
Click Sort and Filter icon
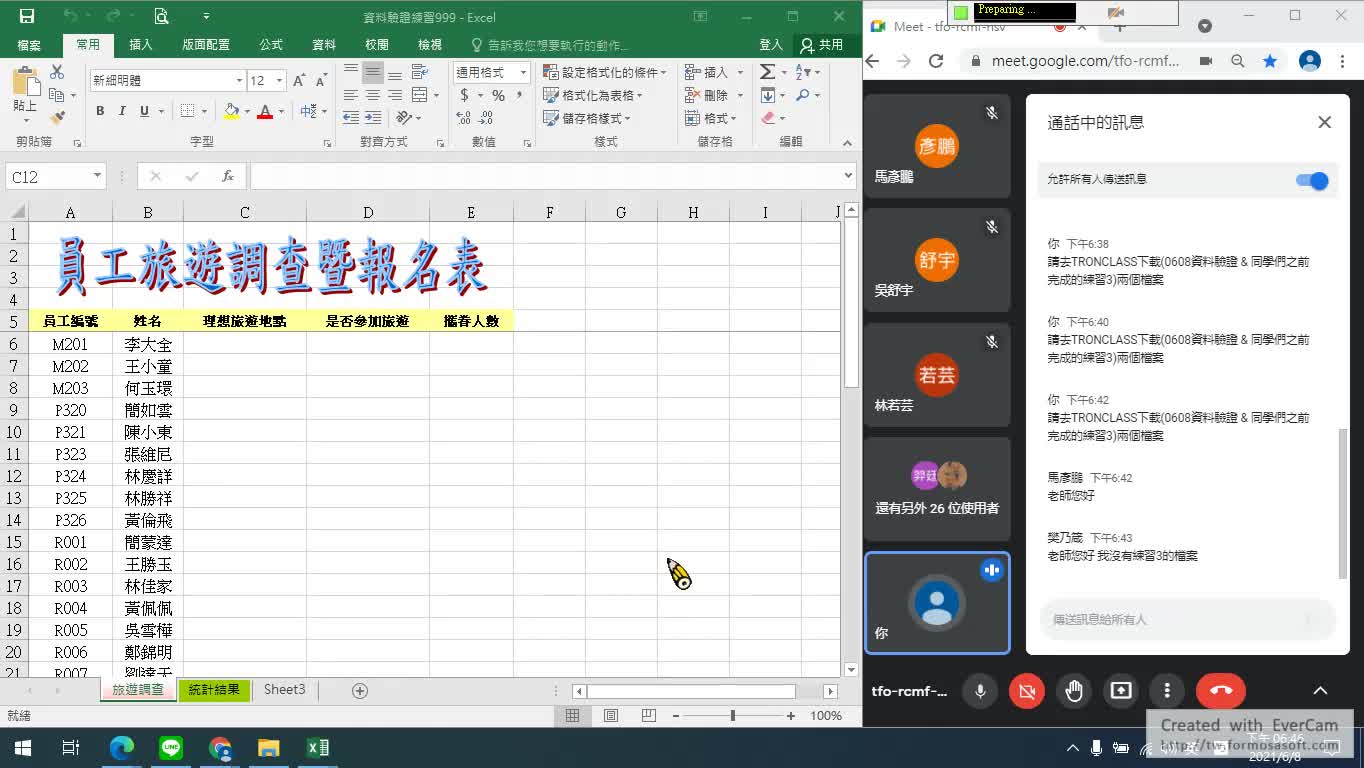tap(803, 72)
